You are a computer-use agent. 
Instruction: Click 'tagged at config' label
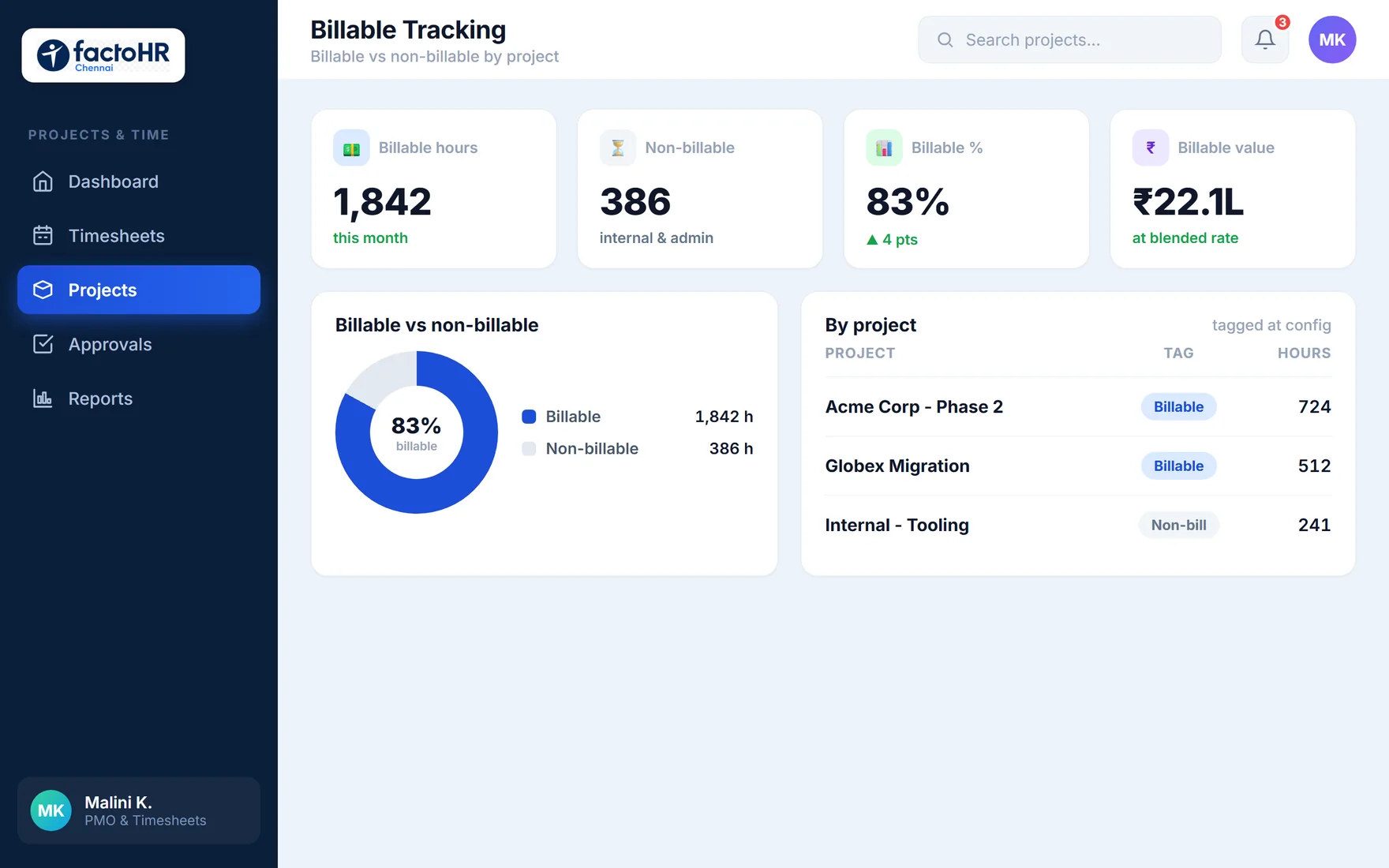click(1271, 325)
